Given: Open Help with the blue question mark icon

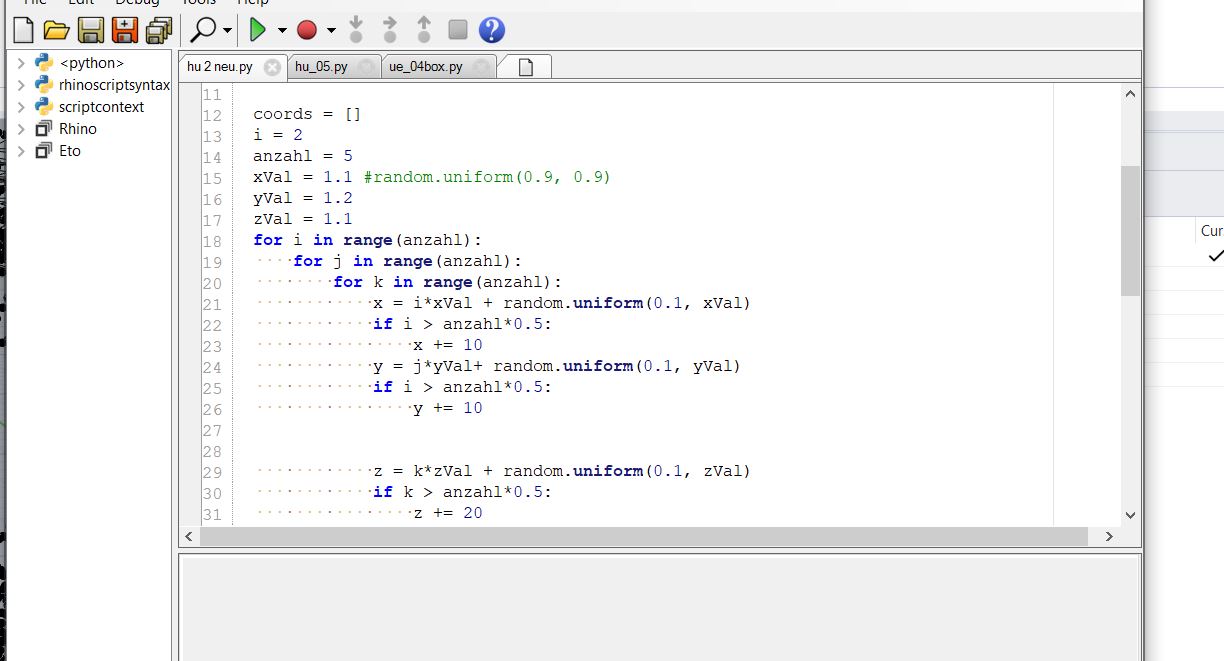Looking at the screenshot, I should coord(491,30).
